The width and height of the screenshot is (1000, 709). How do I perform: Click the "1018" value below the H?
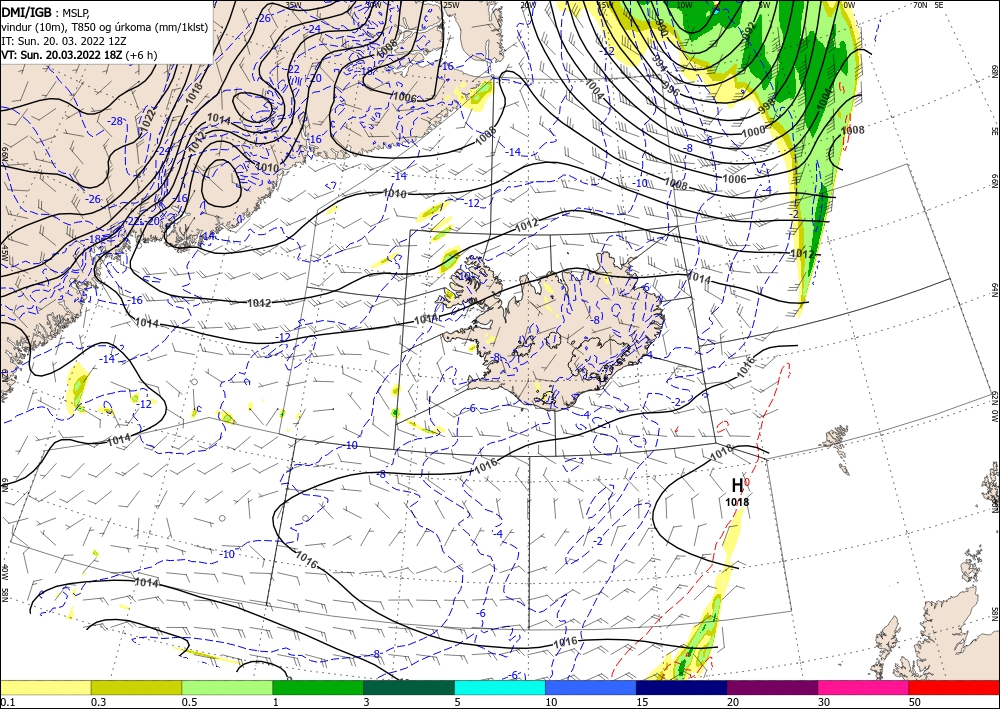pos(737,502)
